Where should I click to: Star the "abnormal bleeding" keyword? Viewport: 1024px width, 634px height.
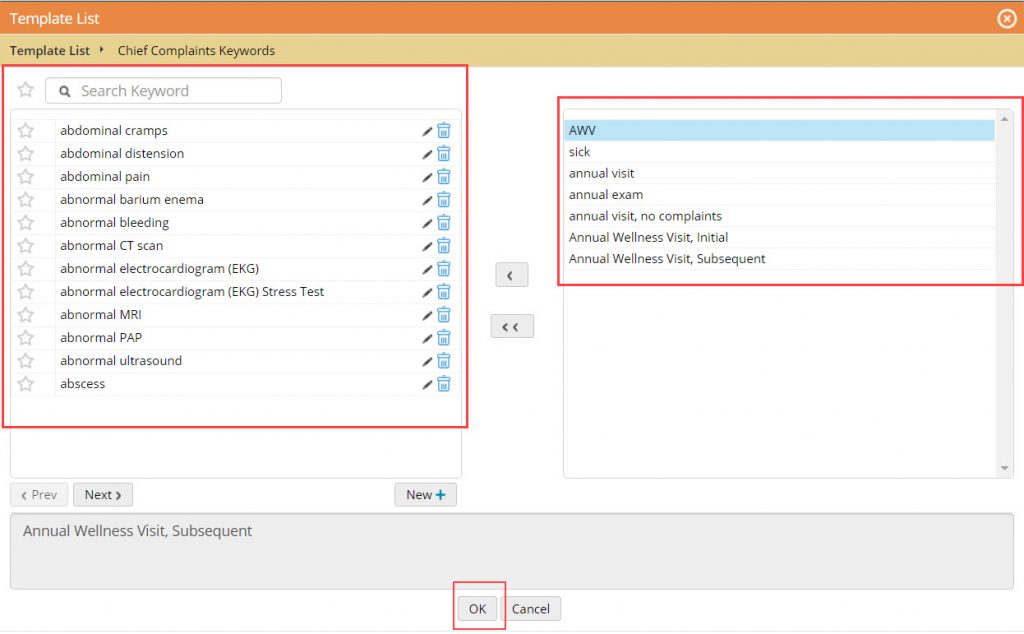26,222
